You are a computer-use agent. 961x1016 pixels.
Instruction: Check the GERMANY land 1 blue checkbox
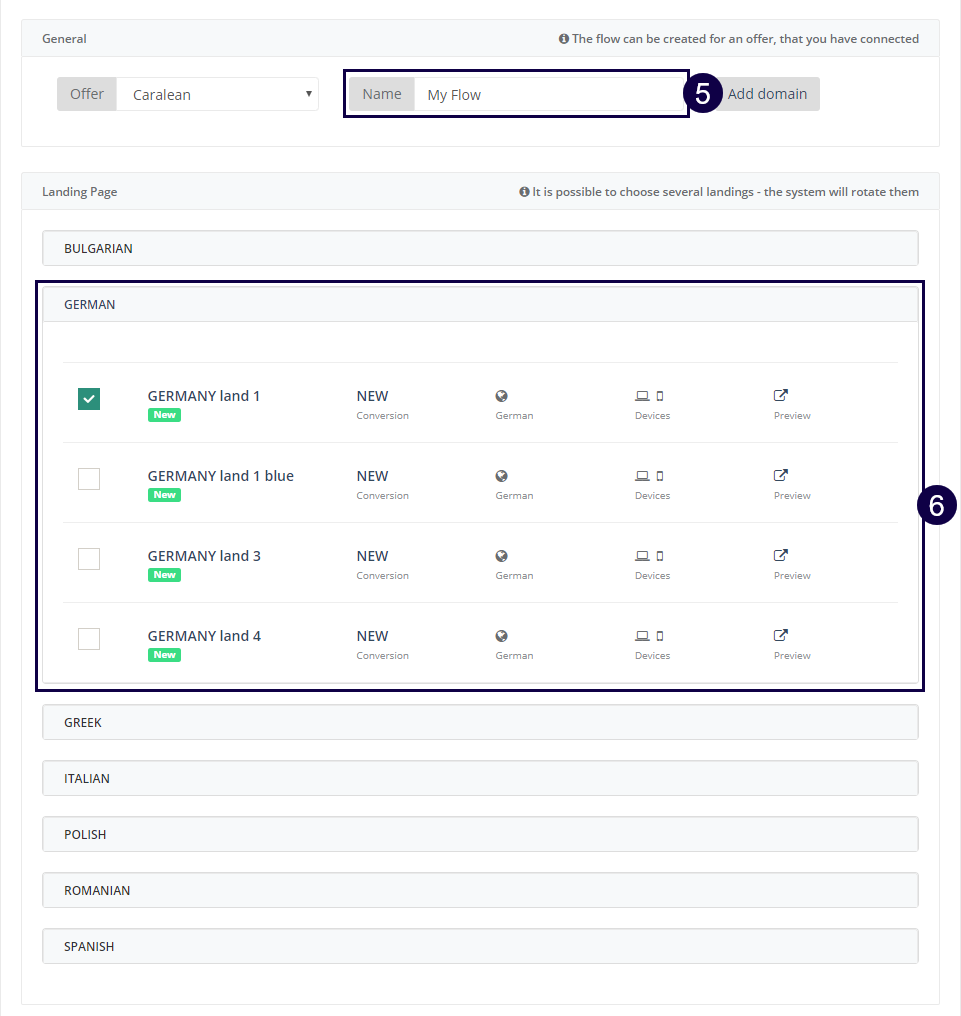pos(89,479)
